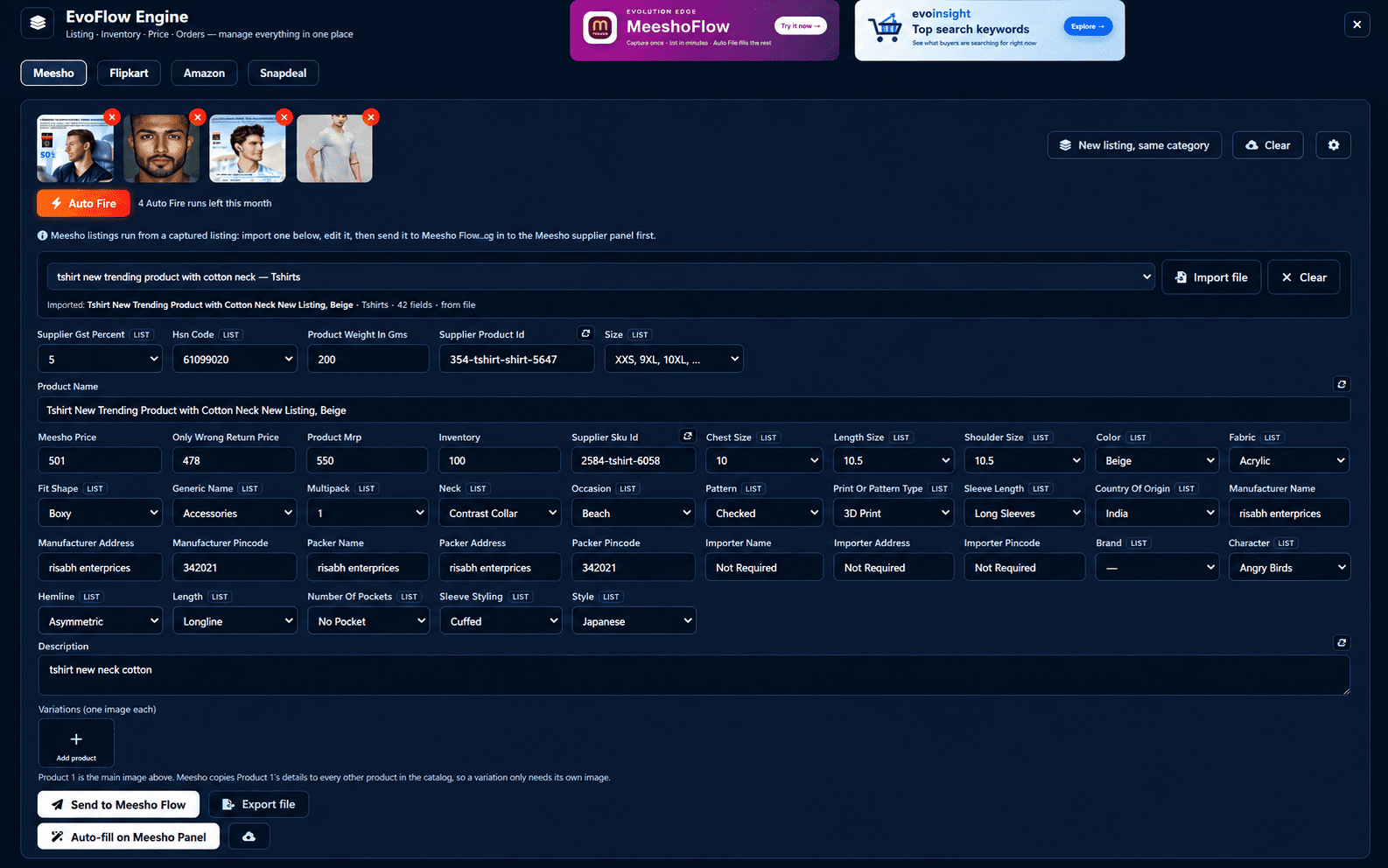Screen dimensions: 1388x868
Task: Remove the fourth grey t-shirt image
Action: click(x=371, y=117)
